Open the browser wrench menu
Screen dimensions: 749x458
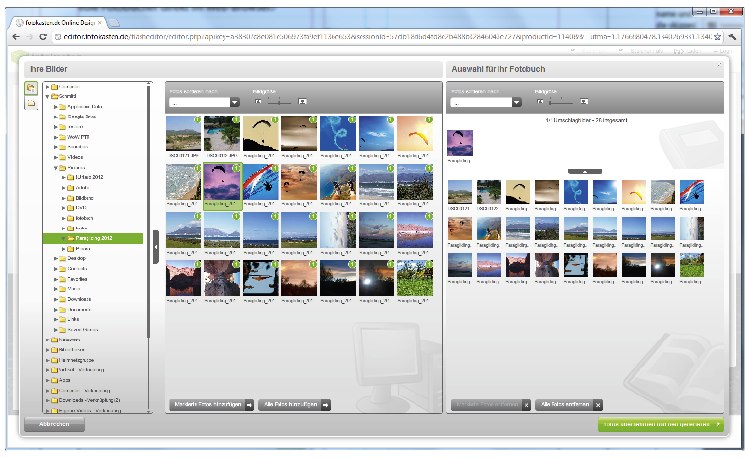pyautogui.click(x=732, y=37)
